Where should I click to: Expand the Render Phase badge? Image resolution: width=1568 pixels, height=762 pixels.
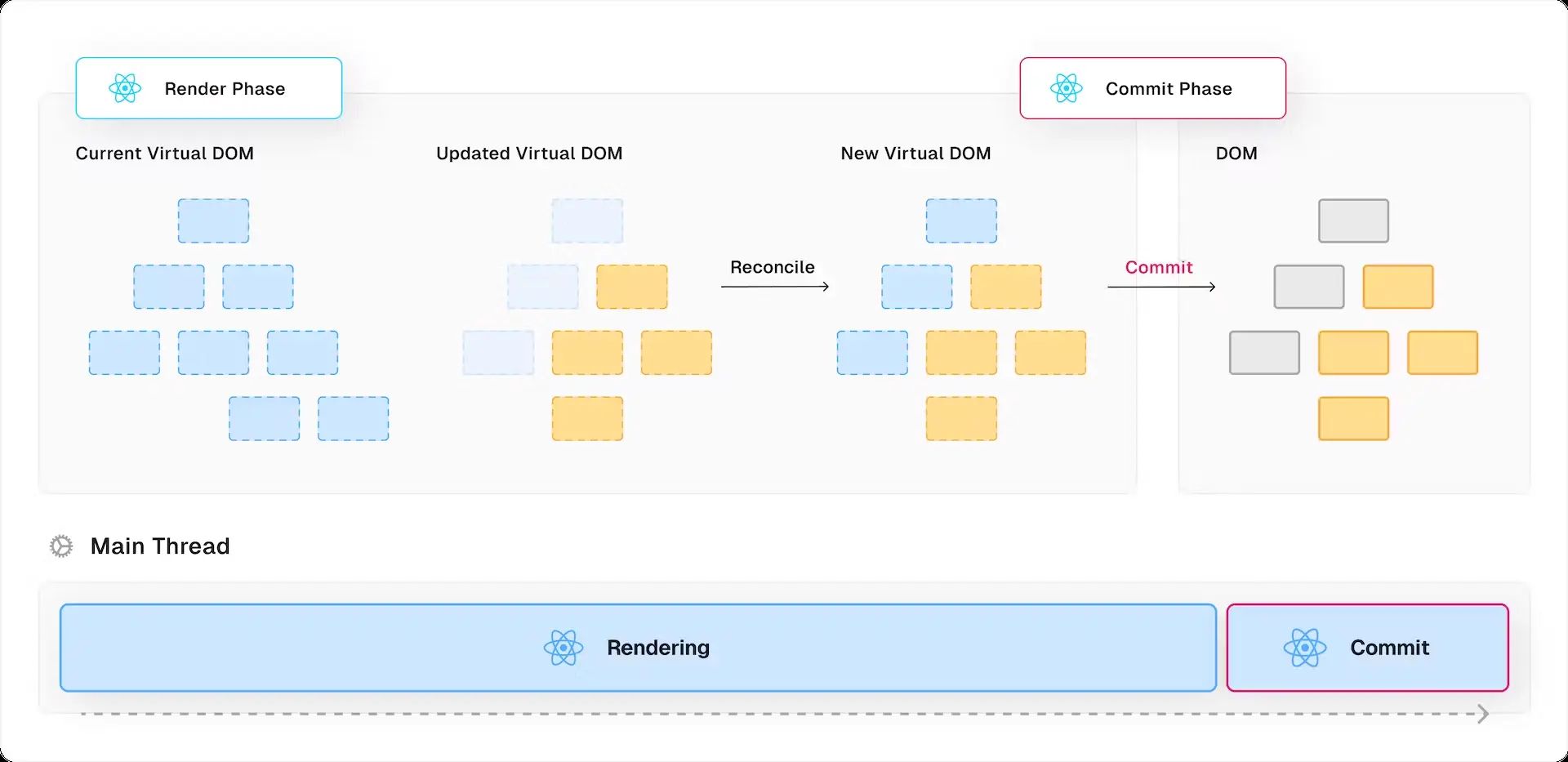[209, 88]
